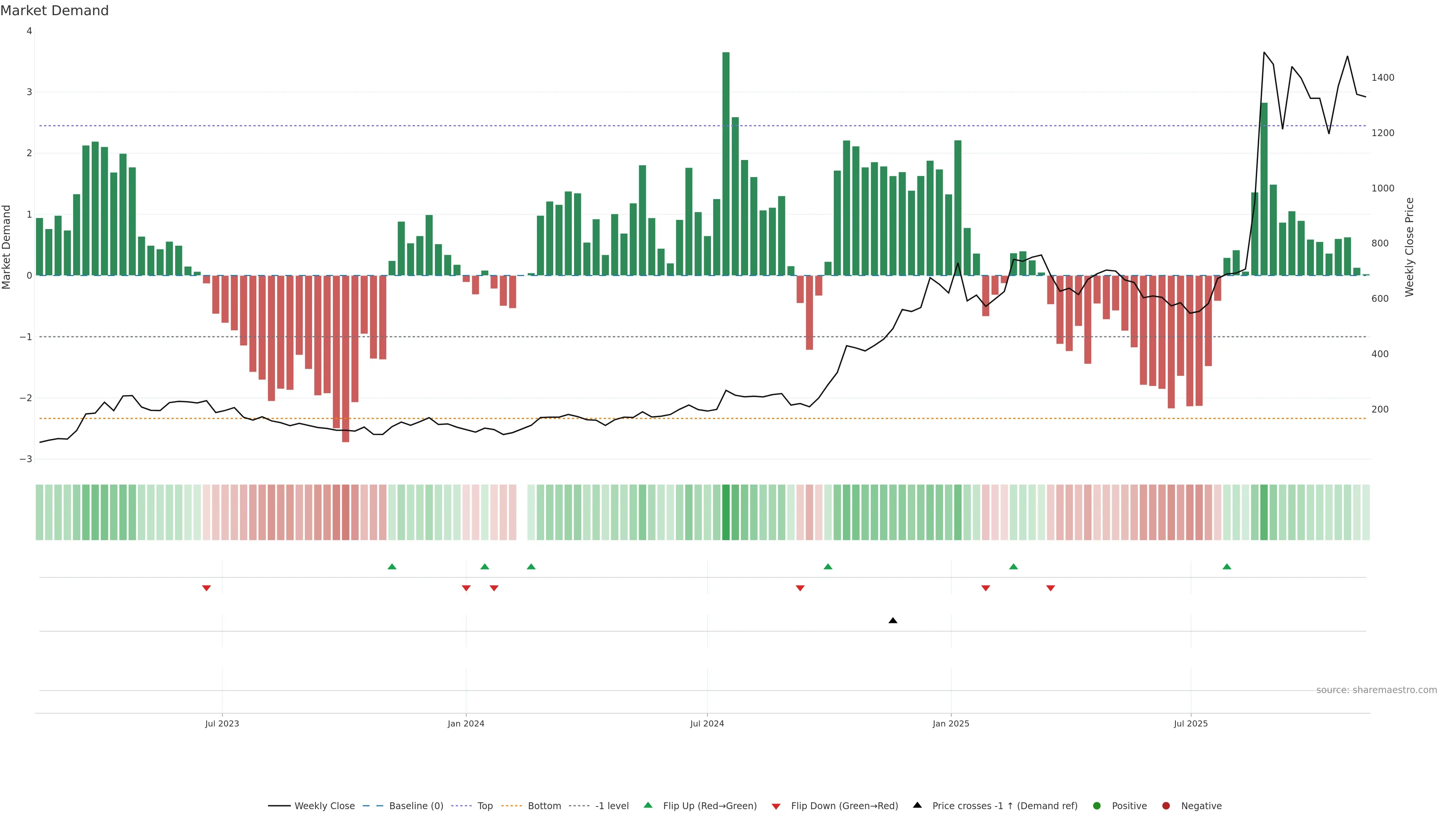The image size is (1456, 819).
Task: Click the Flip Up green triangle legend icon
Action: 648,805
